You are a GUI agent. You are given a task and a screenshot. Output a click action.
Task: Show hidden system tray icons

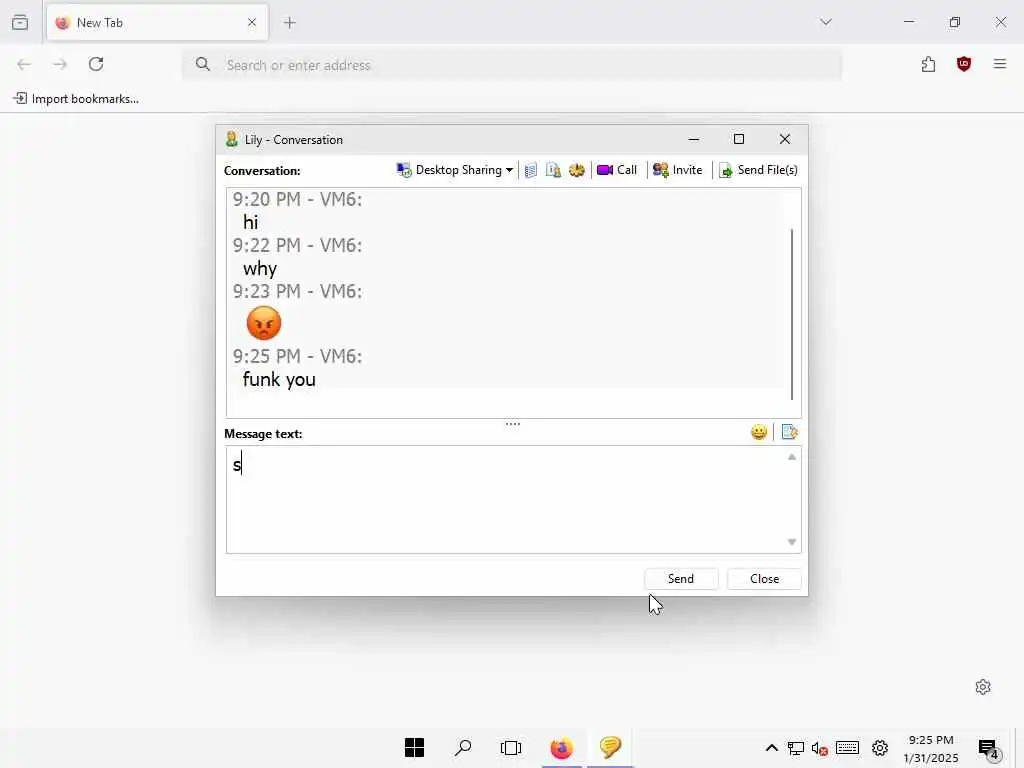click(x=771, y=748)
